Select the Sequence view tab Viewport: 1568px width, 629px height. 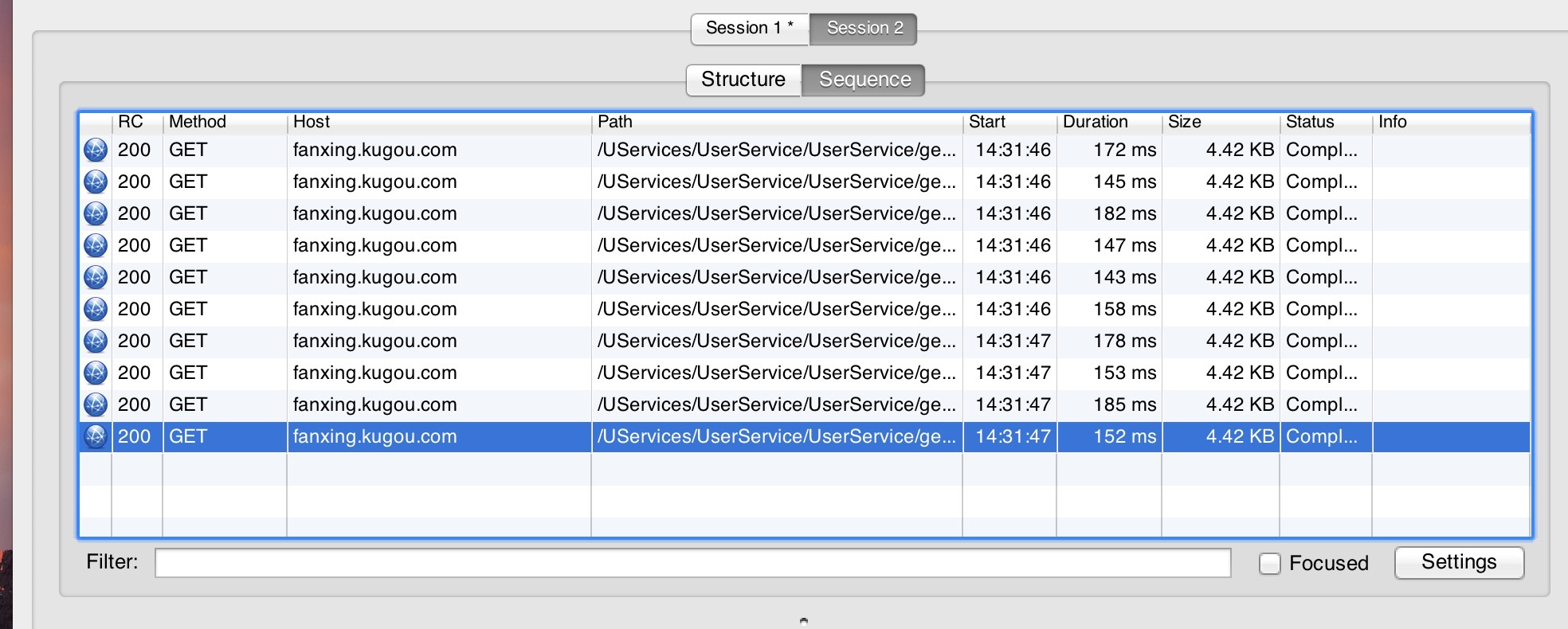[x=864, y=80]
